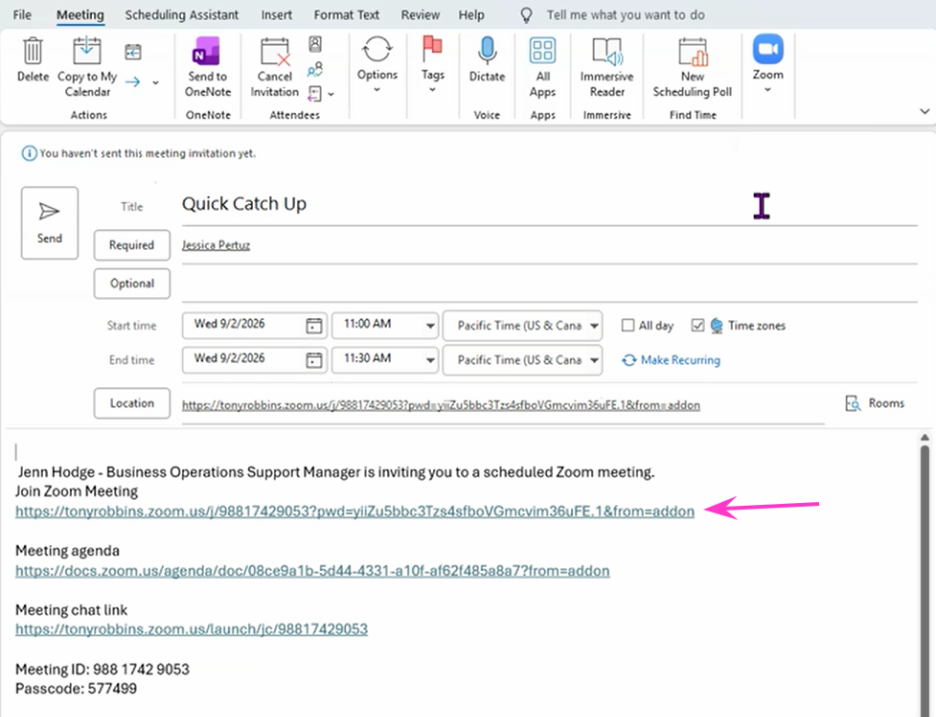Click the small calendar icon beside Copy to My Calendar
This screenshot has height=717, width=936.
coord(133,52)
